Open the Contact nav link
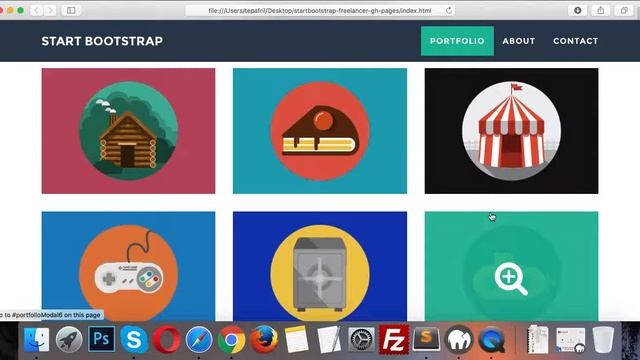The width and height of the screenshot is (640, 360). [576, 41]
